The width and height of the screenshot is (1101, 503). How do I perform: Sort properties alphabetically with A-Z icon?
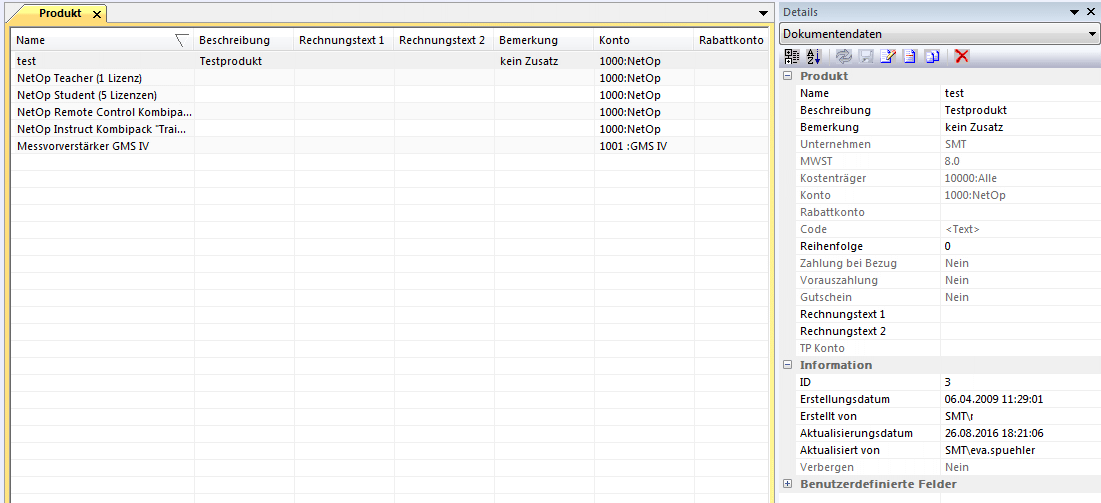click(813, 57)
